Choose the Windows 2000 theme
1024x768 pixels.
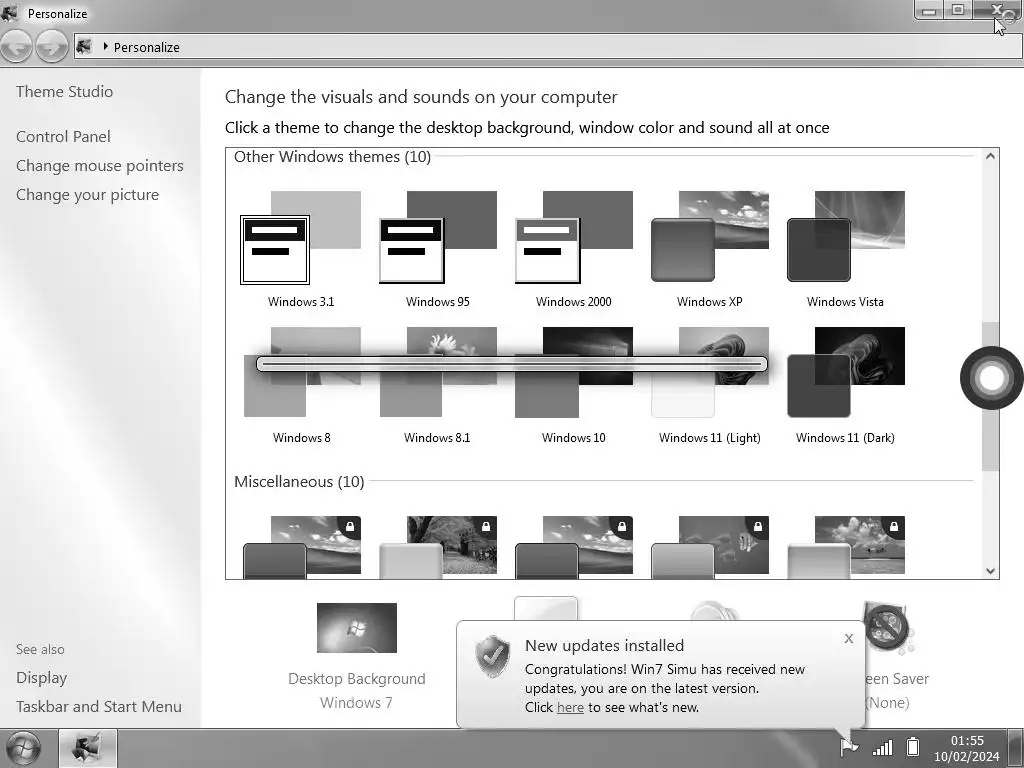[573, 249]
